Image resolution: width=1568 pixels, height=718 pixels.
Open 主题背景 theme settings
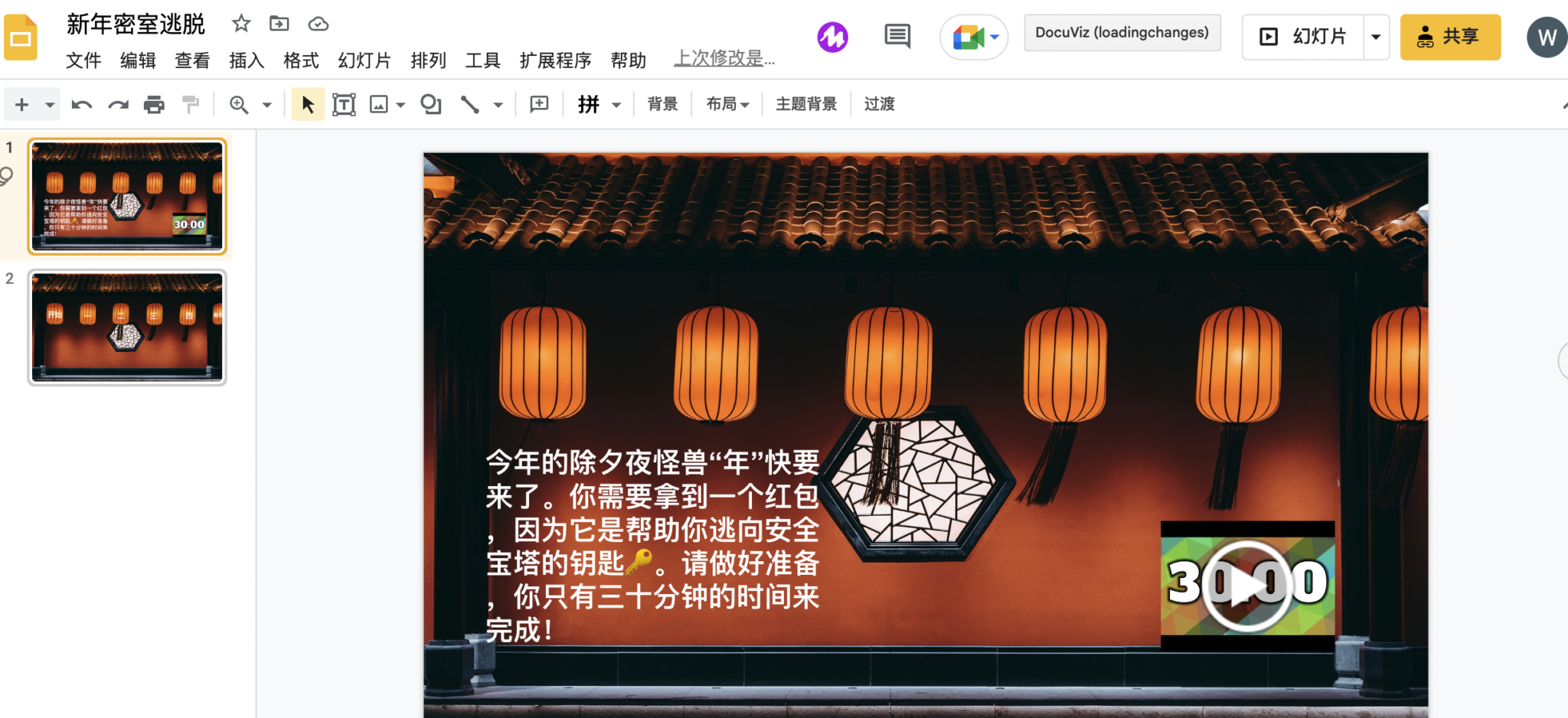click(806, 104)
